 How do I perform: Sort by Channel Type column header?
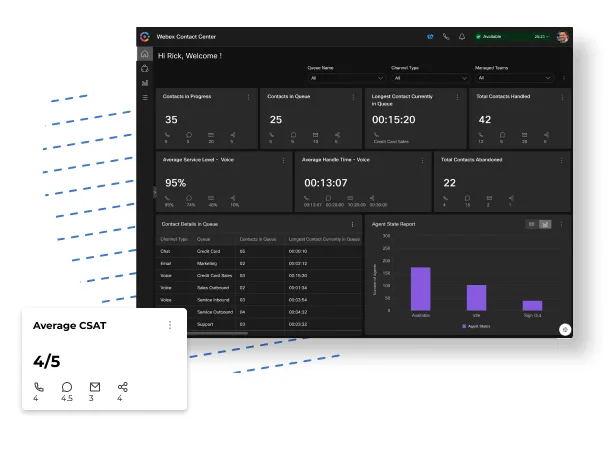point(174,239)
